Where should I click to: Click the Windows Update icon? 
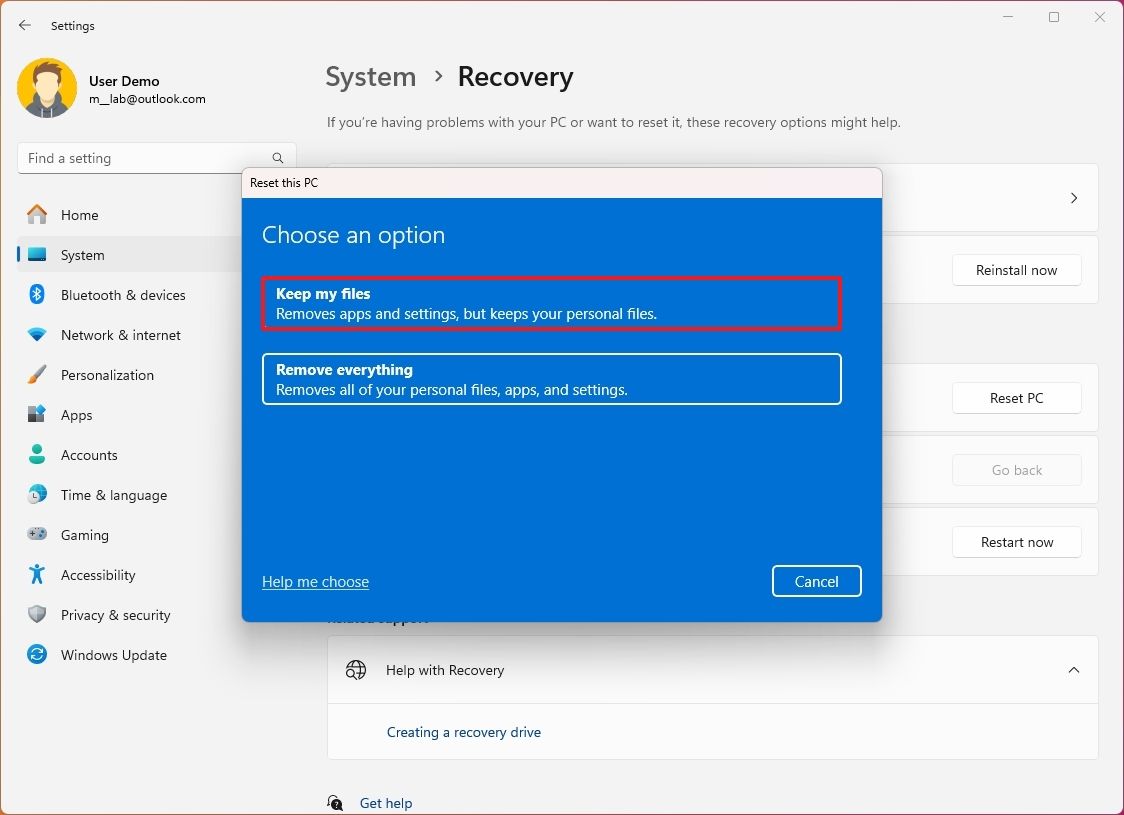click(38, 655)
